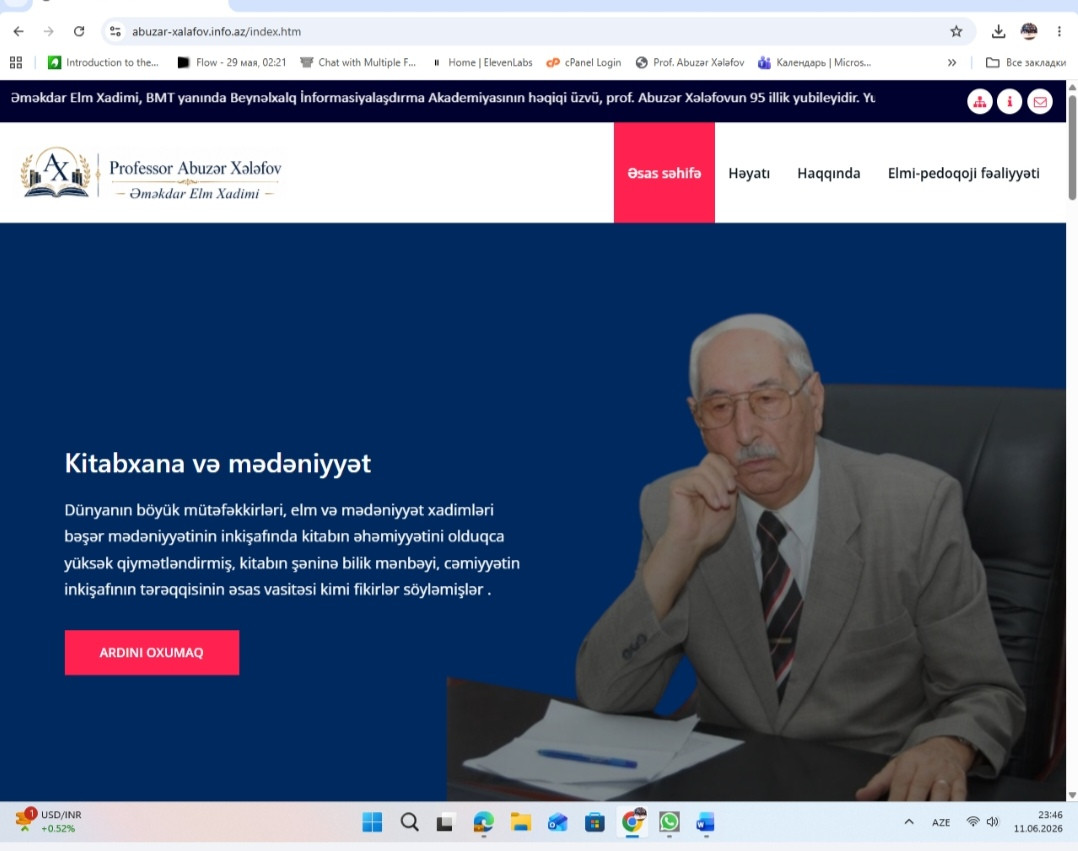The width and height of the screenshot is (1078, 851).
Task: Open the Chrome downloads panel
Action: [998, 31]
